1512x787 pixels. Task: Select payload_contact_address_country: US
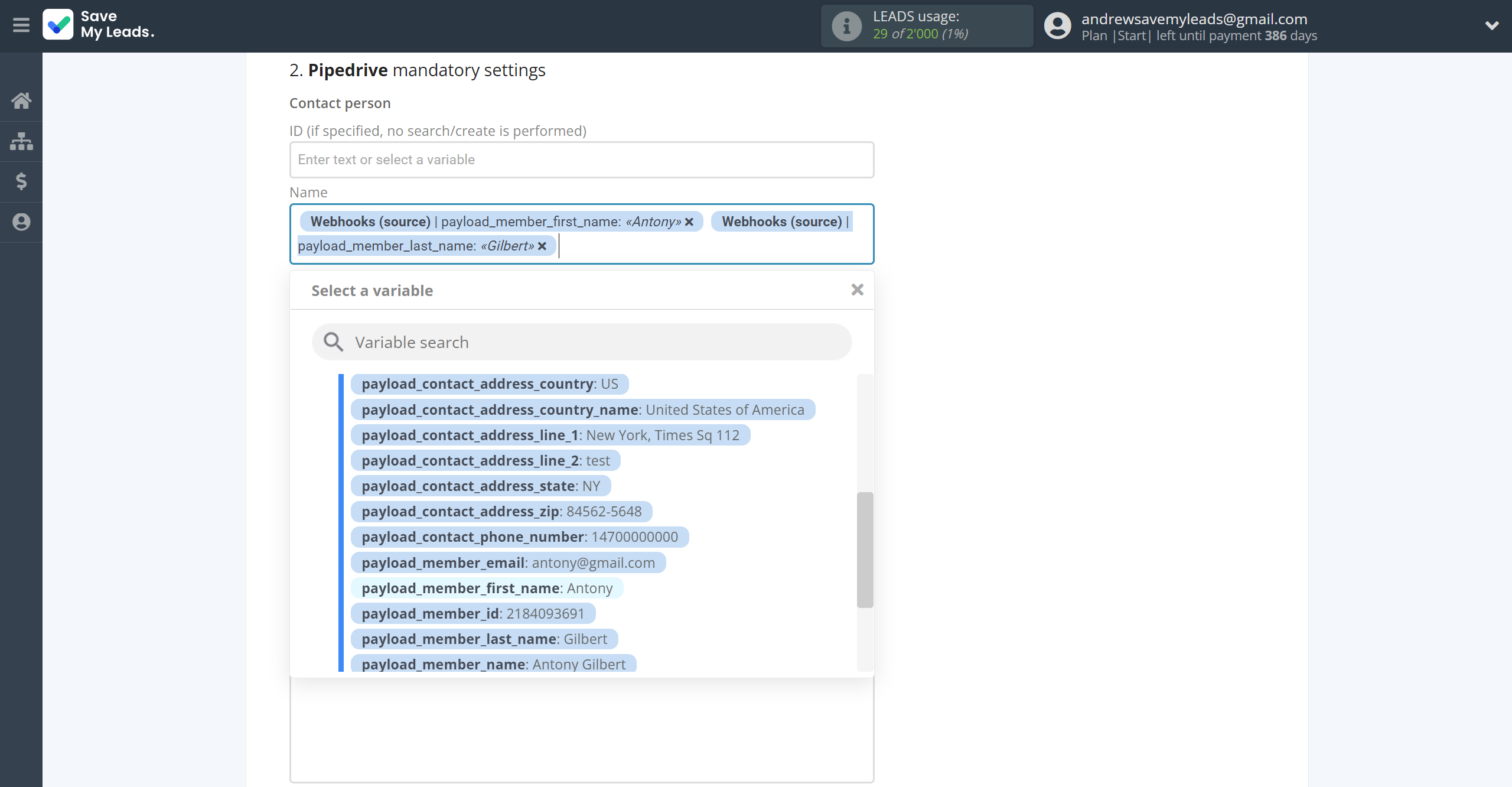pos(490,384)
